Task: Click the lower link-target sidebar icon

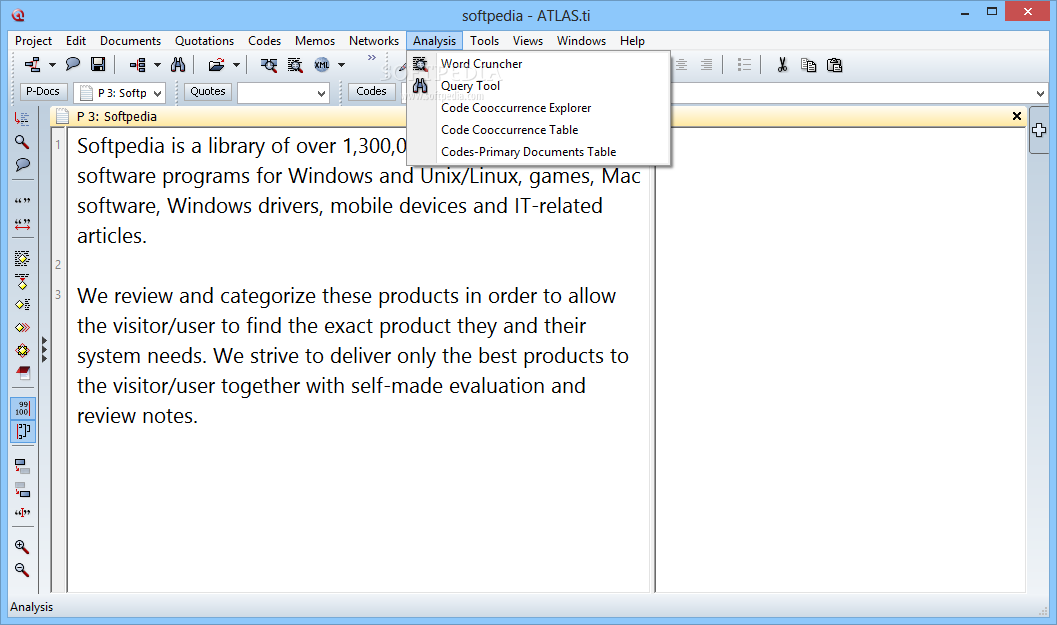Action: [x=22, y=489]
